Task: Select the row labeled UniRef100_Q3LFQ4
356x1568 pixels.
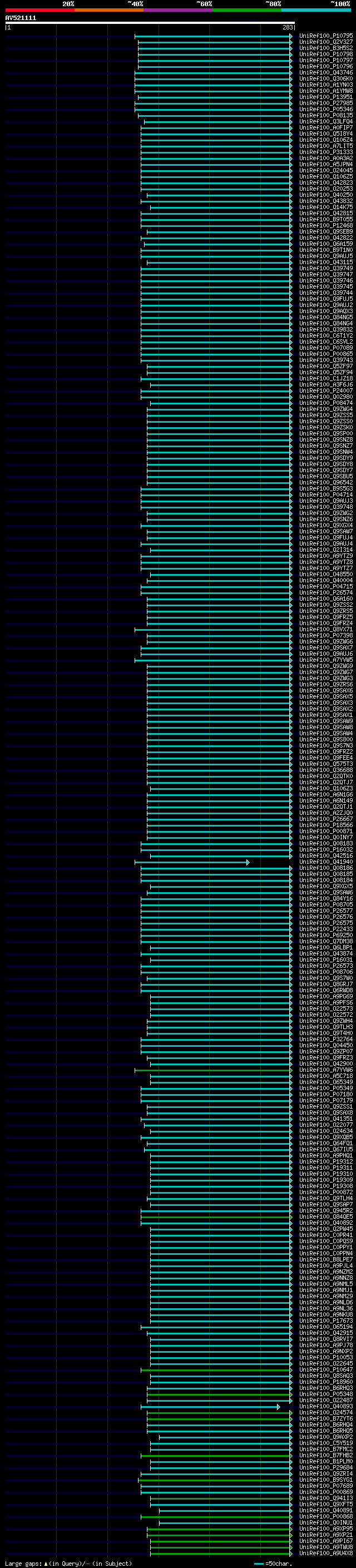Action: [326, 121]
